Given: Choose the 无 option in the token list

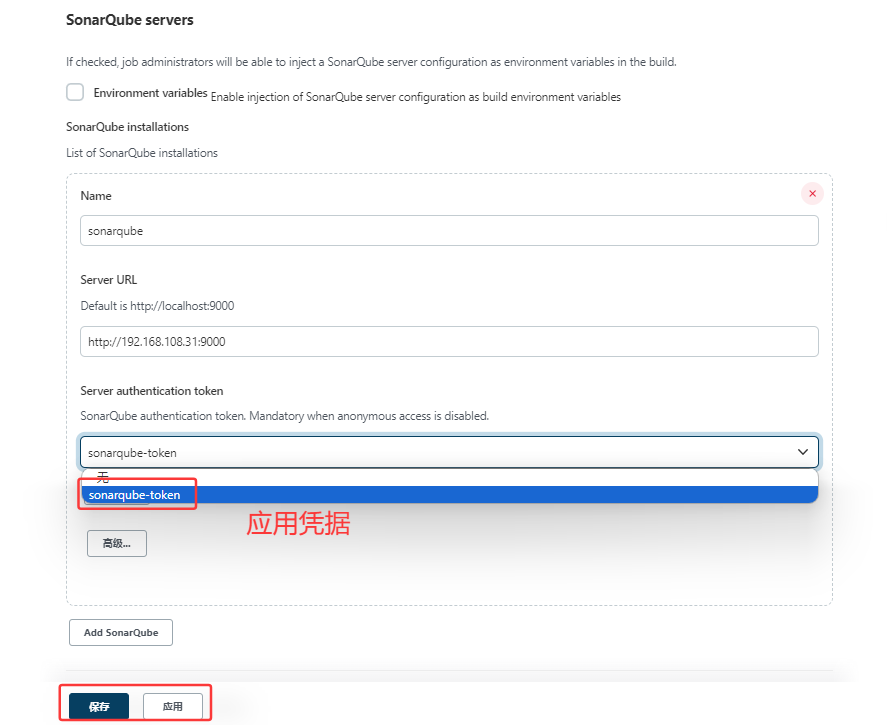Looking at the screenshot, I should [x=449, y=477].
